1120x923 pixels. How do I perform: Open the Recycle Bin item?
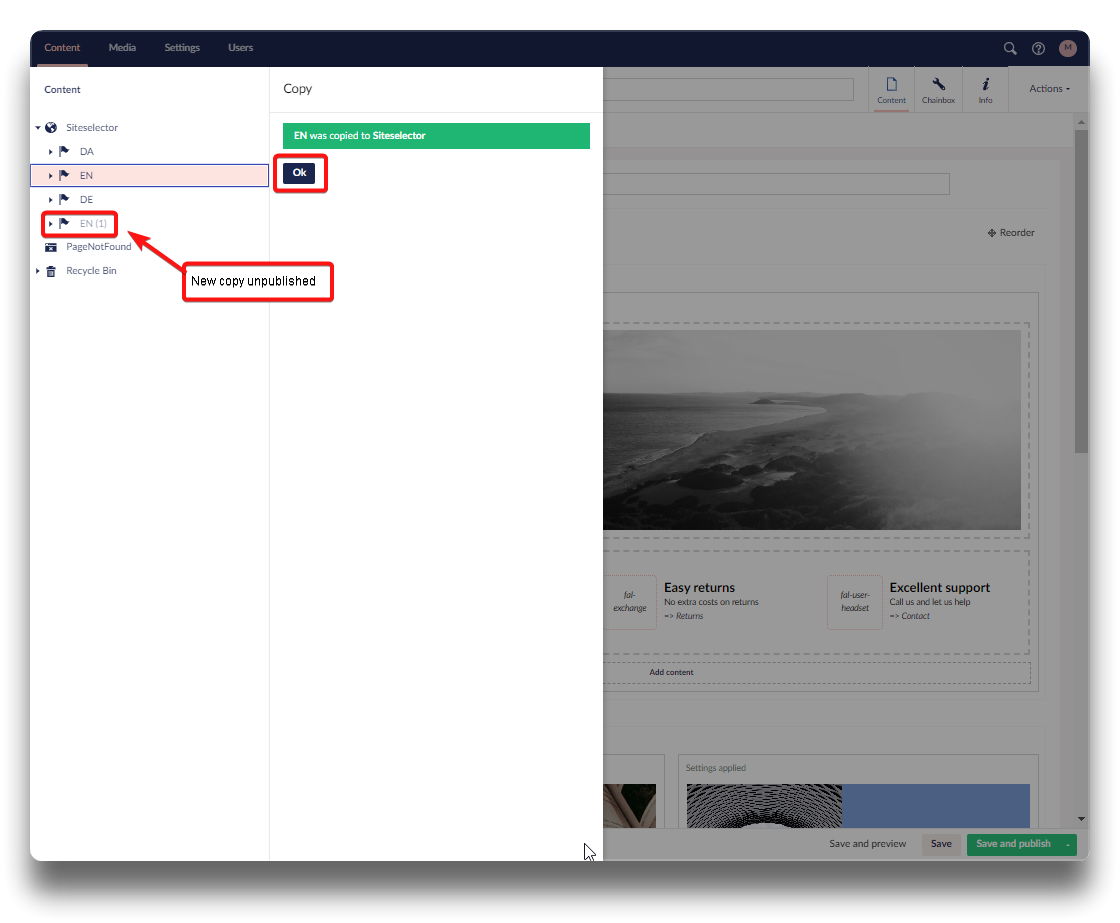91,271
